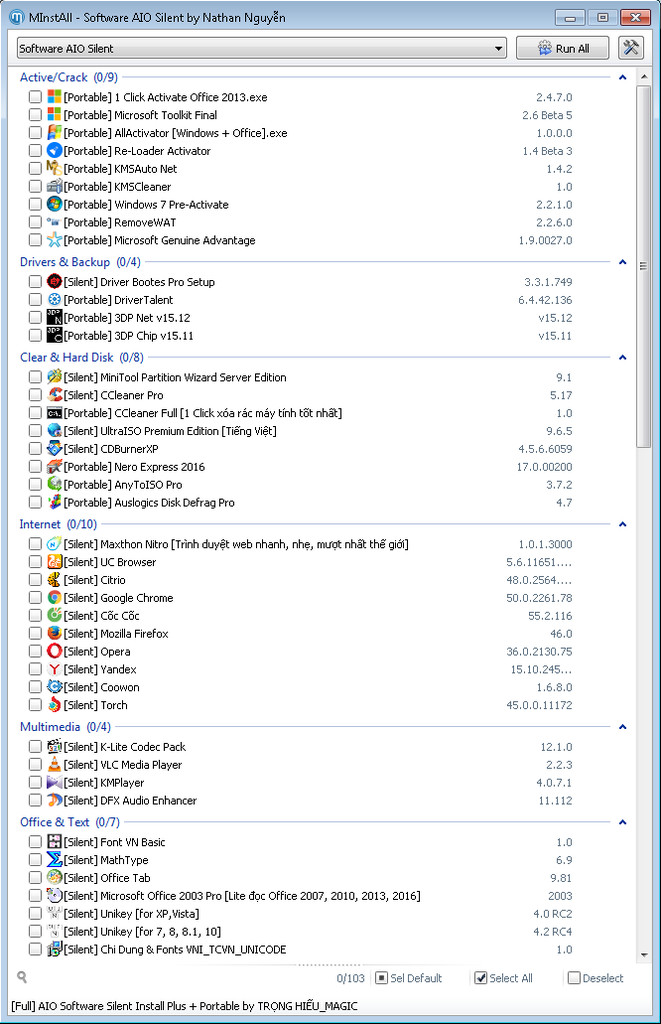Click the KMSAuto Net icon
Image resolution: width=661 pixels, height=1024 pixels.
coord(54,168)
